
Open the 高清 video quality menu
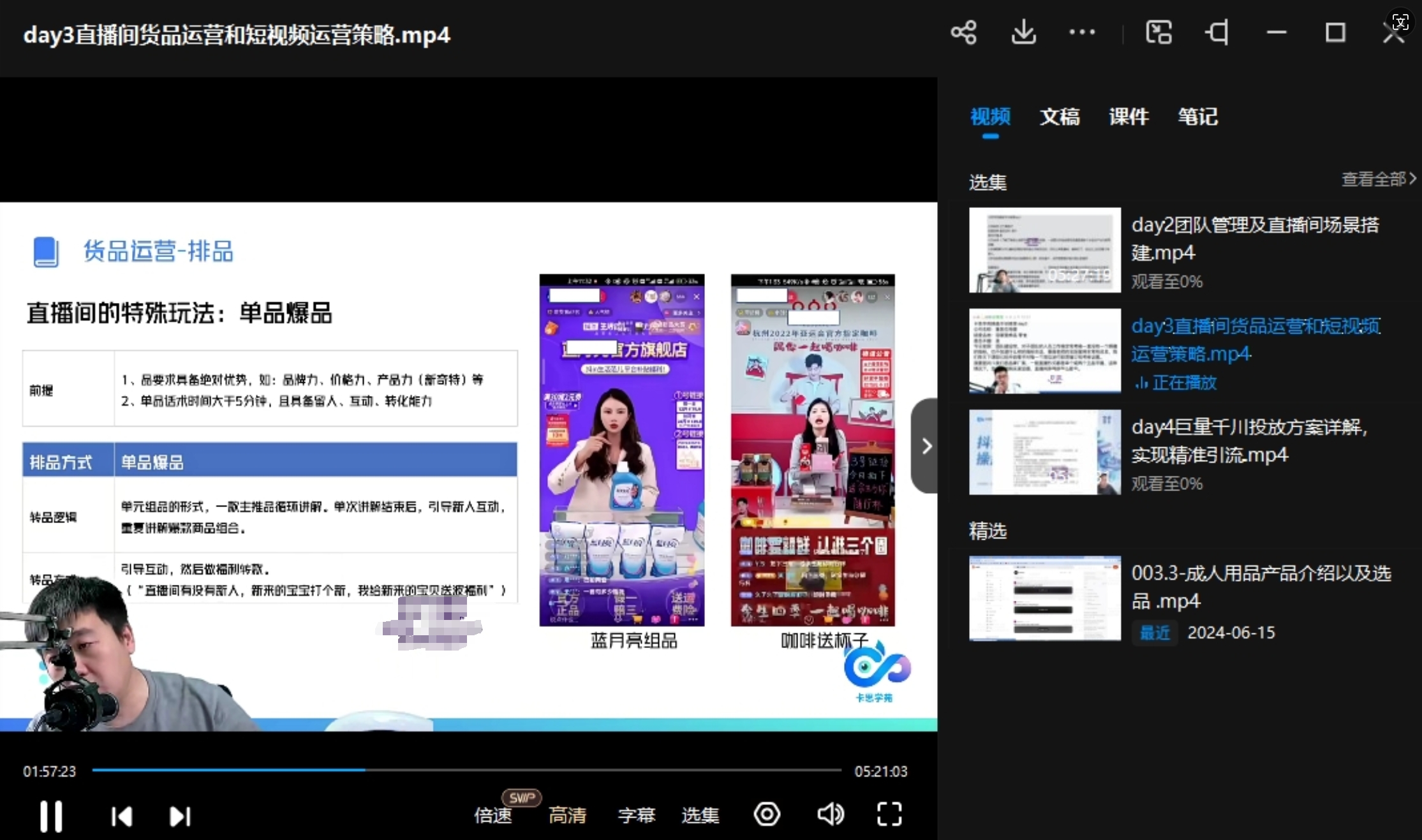pos(567,815)
